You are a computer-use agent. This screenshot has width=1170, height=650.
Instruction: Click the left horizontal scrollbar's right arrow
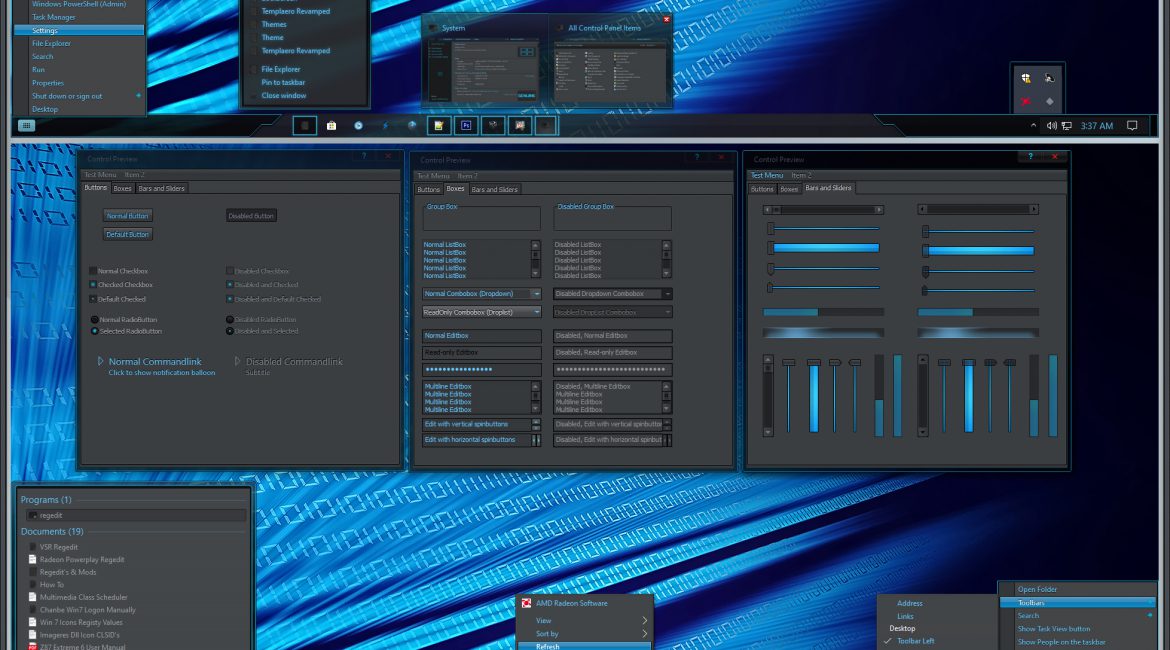[x=879, y=210]
